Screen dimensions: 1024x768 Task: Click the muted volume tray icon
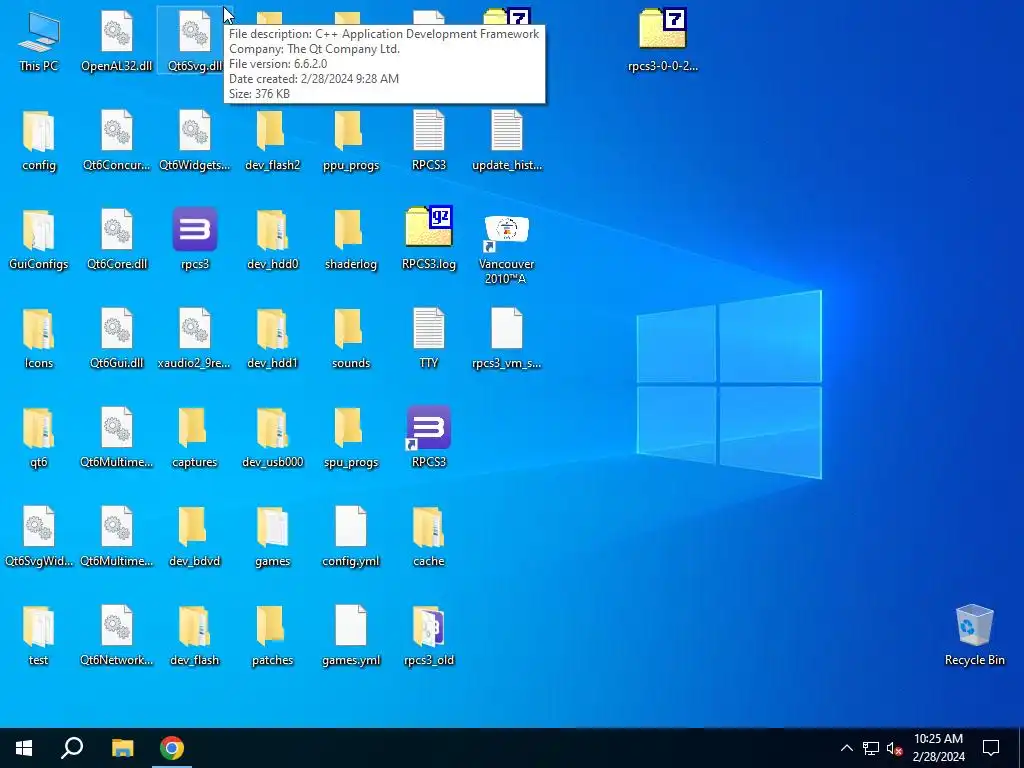895,748
